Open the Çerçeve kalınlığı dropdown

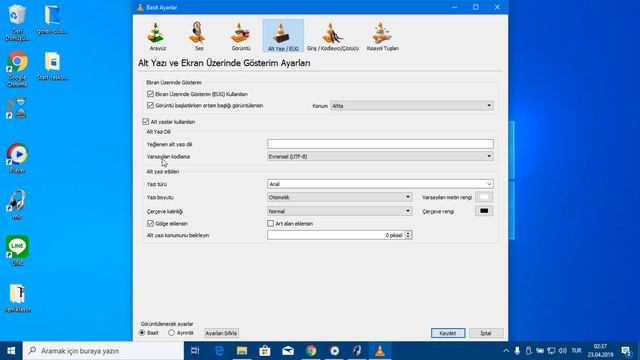[x=339, y=211]
